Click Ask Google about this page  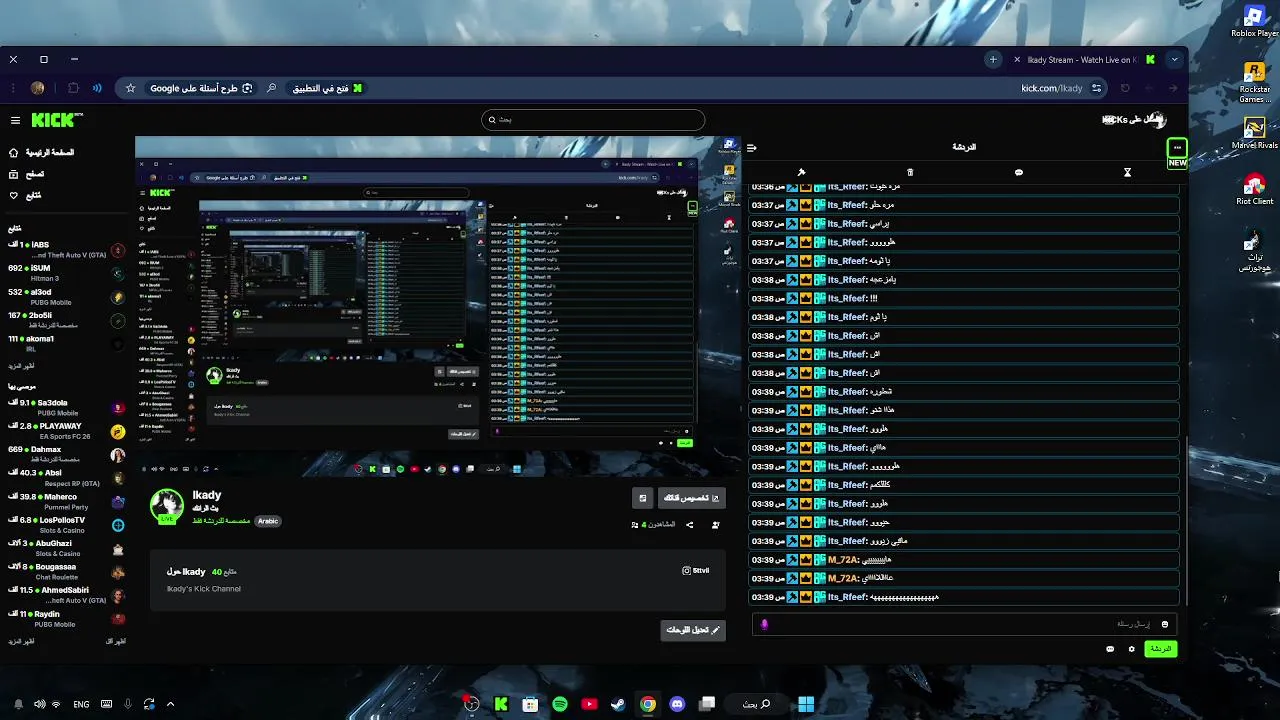[201, 88]
